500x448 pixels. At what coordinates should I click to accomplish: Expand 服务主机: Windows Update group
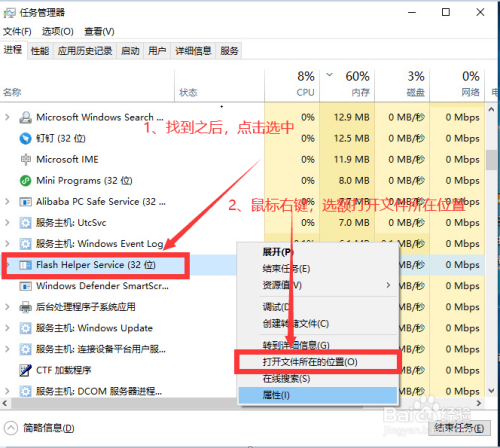7,328
